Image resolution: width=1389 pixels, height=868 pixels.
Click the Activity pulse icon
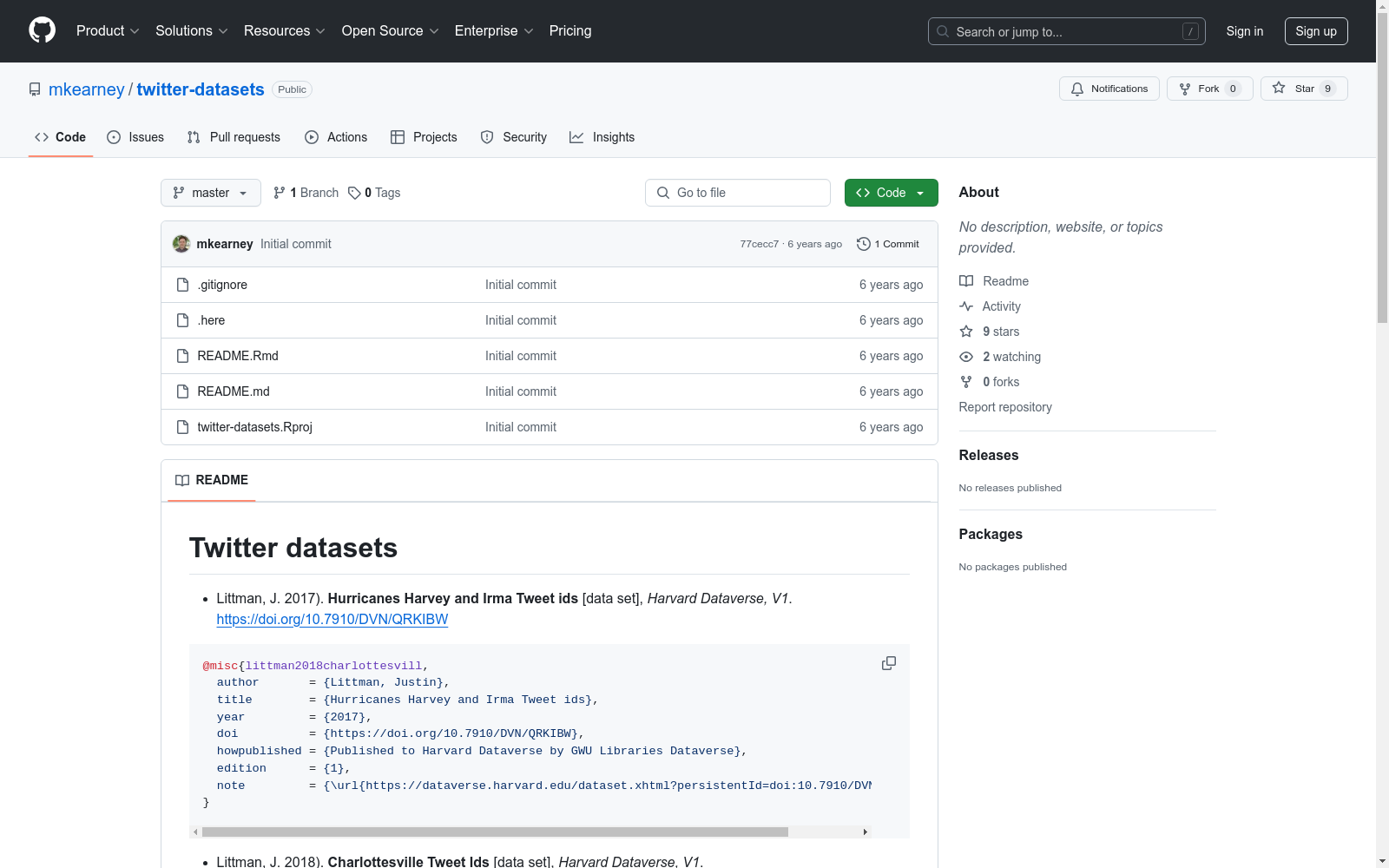pos(966,306)
